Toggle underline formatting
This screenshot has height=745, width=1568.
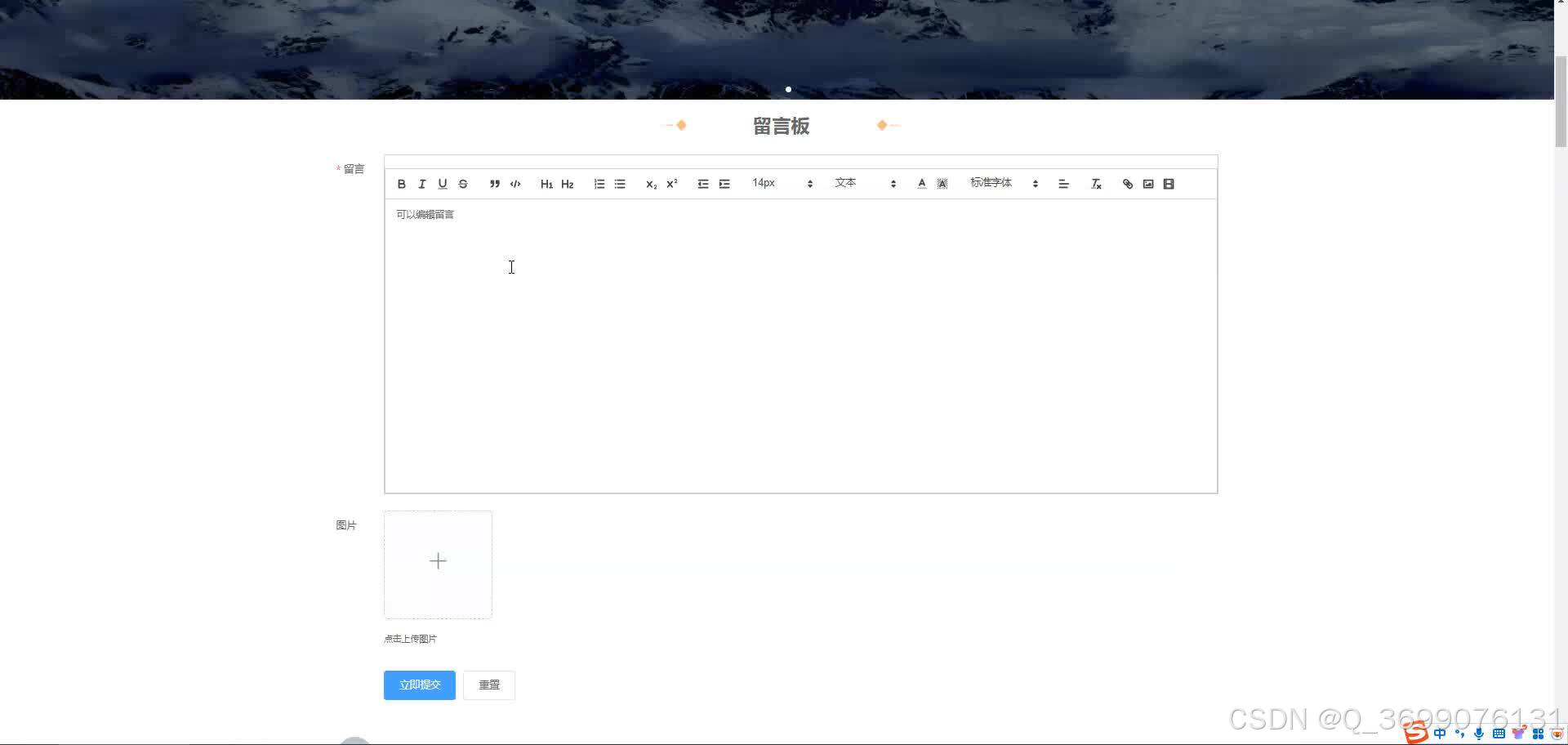[442, 184]
